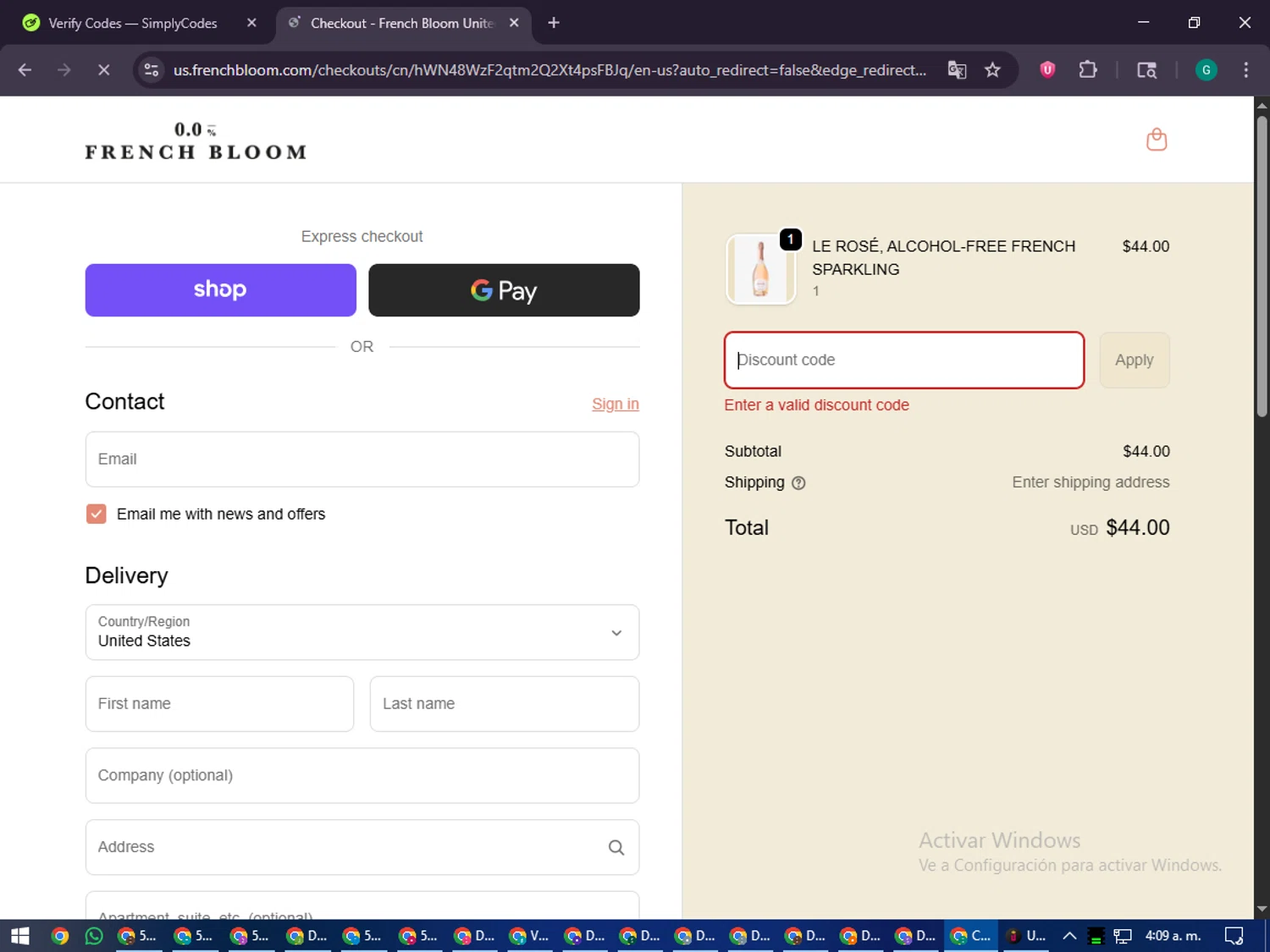
Task: Click the Enter shipping address text
Action: pos(1091,482)
